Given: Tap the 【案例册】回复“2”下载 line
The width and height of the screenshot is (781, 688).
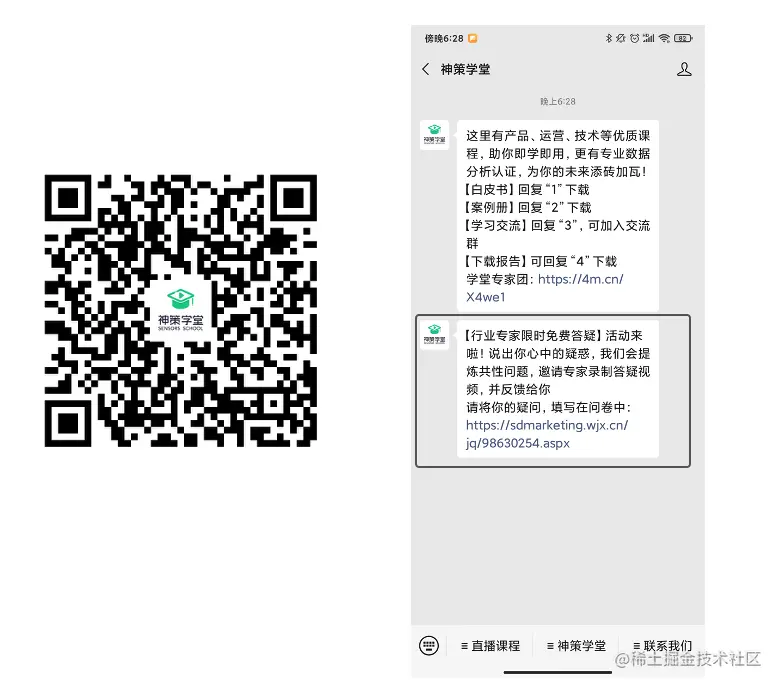Looking at the screenshot, I should click(x=528, y=207).
